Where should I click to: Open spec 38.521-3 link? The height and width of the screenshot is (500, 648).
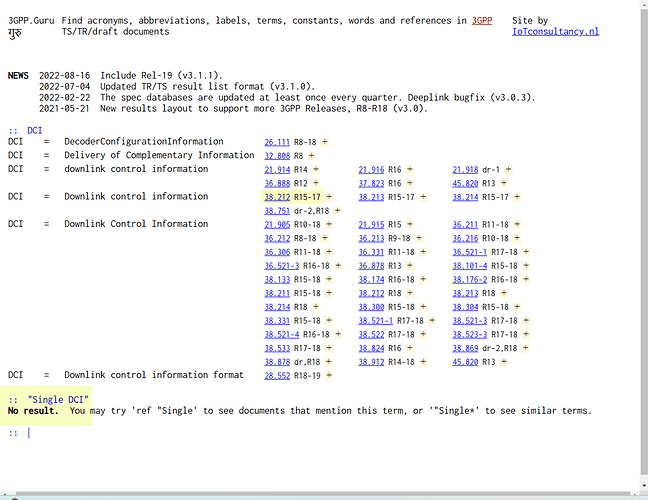pos(469,321)
